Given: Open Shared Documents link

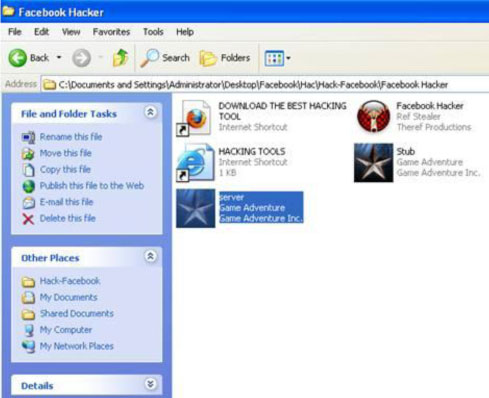Looking at the screenshot, I should click(77, 314).
